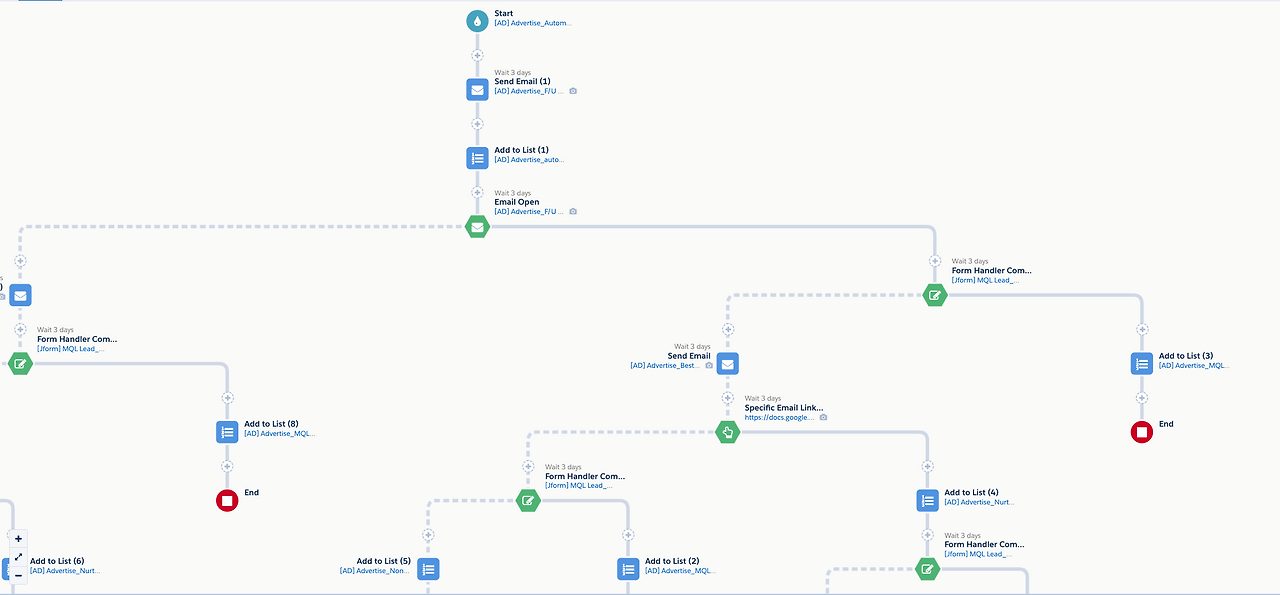This screenshot has height=595, width=1280.
Task: Click camera icon beside the docs.google link
Action: (823, 417)
